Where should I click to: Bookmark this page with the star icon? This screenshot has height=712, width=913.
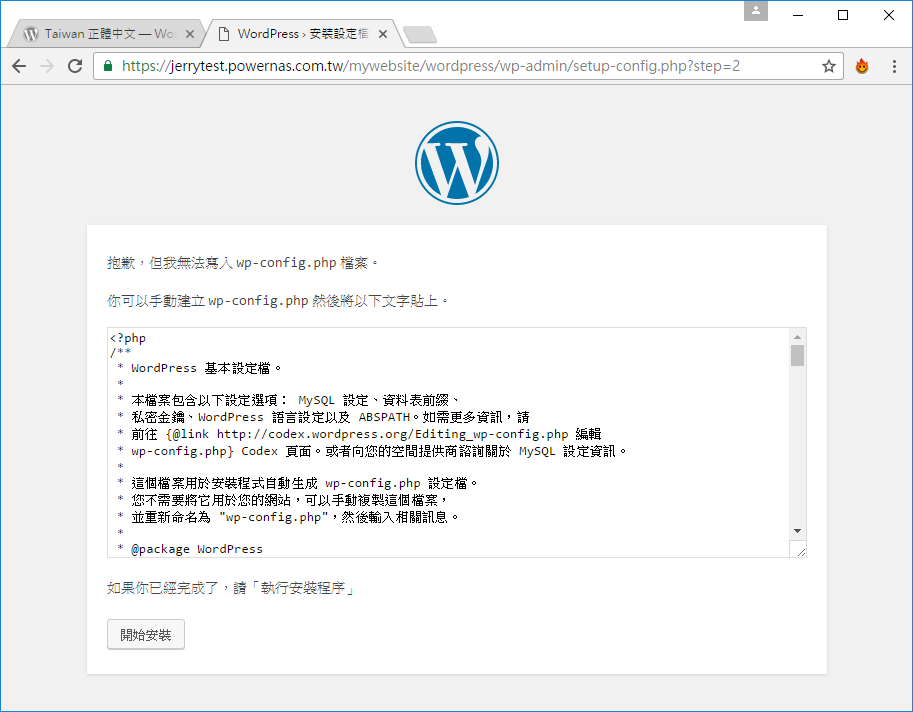(829, 66)
